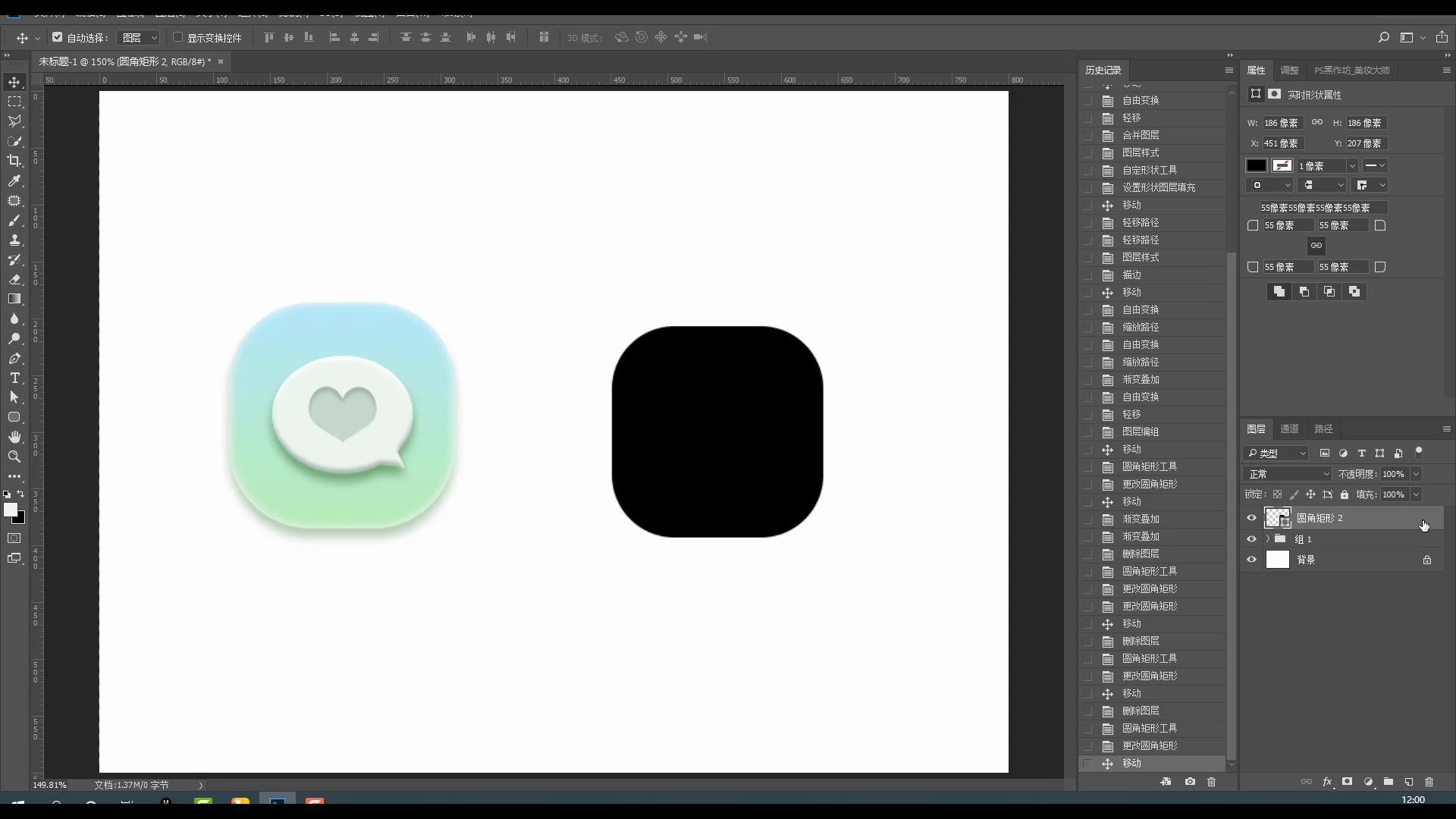Select the Zoom tool

(14, 457)
